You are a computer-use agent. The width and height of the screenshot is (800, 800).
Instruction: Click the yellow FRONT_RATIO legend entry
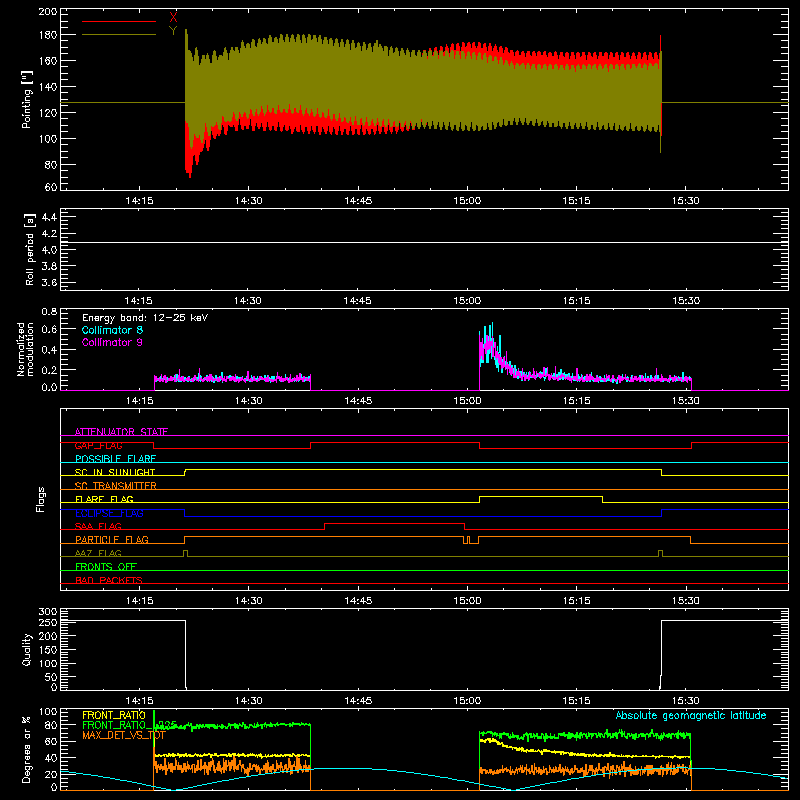tap(114, 715)
